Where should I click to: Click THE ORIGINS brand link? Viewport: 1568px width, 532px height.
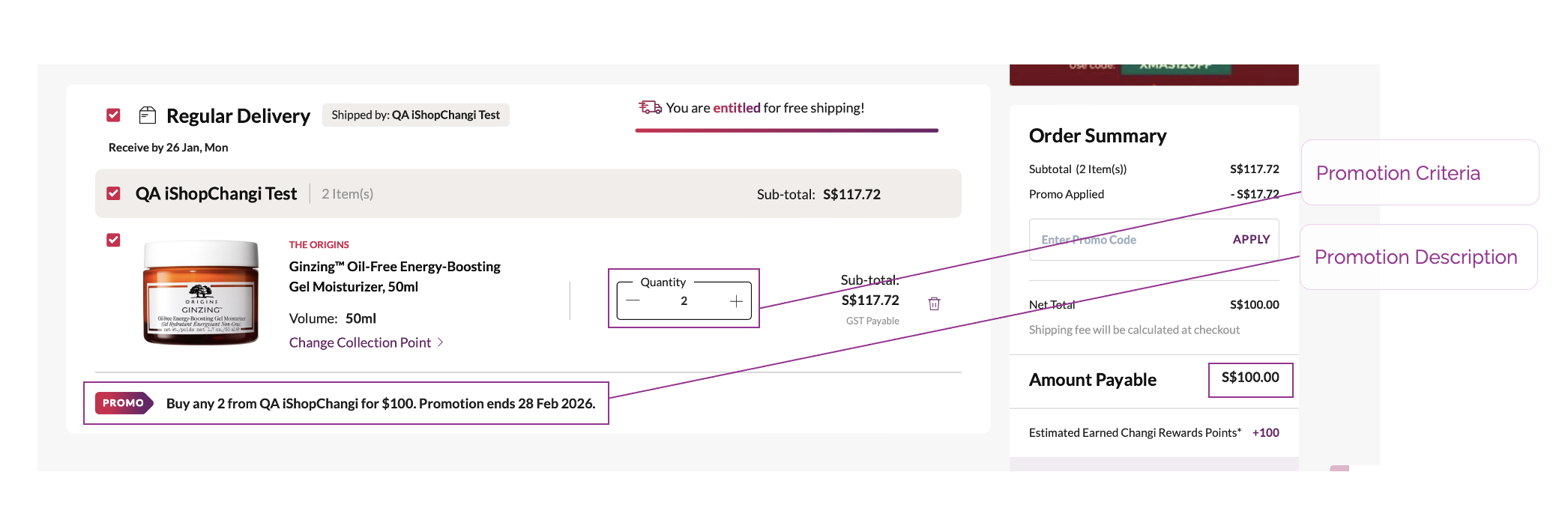(319, 245)
